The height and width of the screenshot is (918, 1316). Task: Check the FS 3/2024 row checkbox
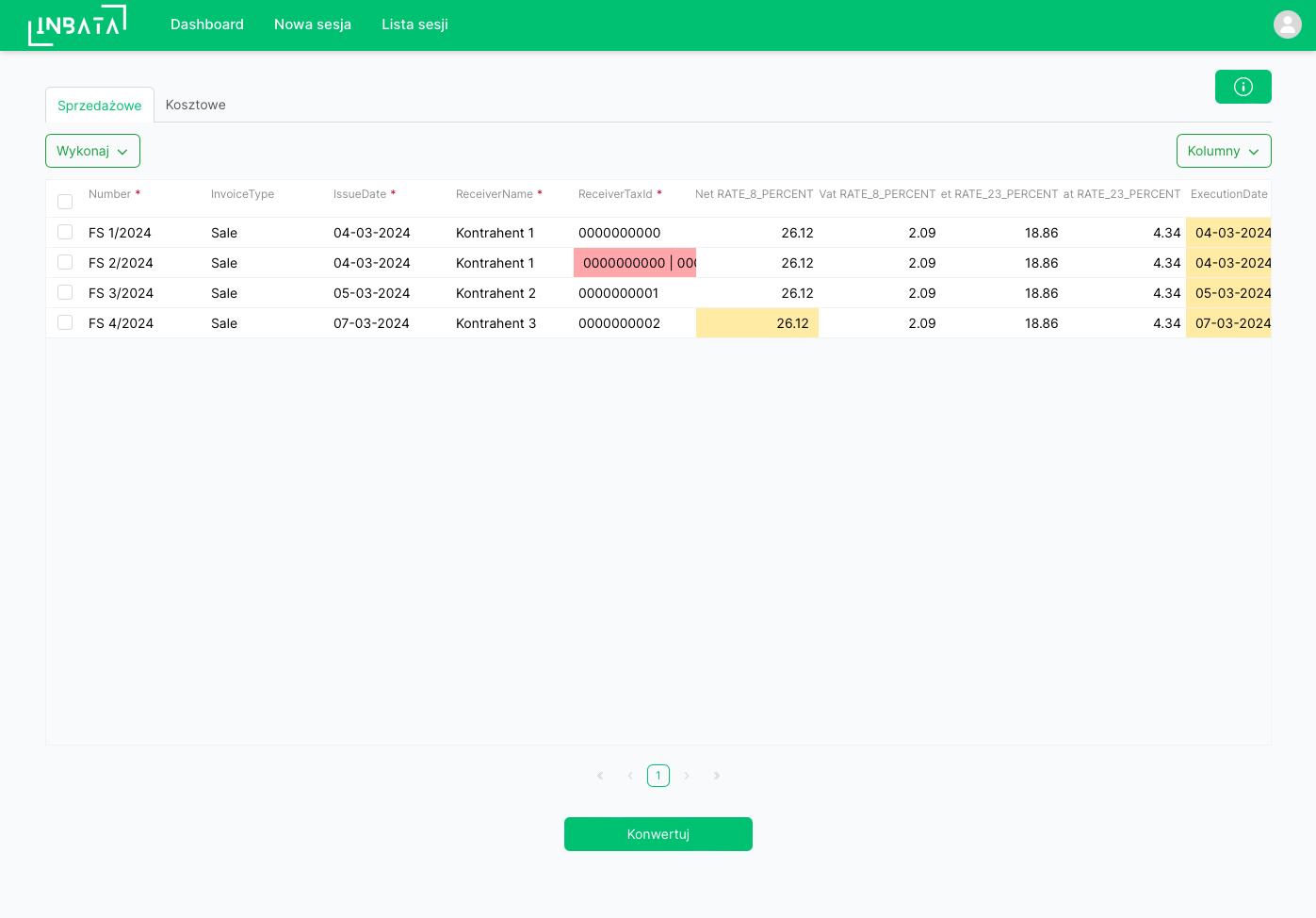click(x=65, y=292)
